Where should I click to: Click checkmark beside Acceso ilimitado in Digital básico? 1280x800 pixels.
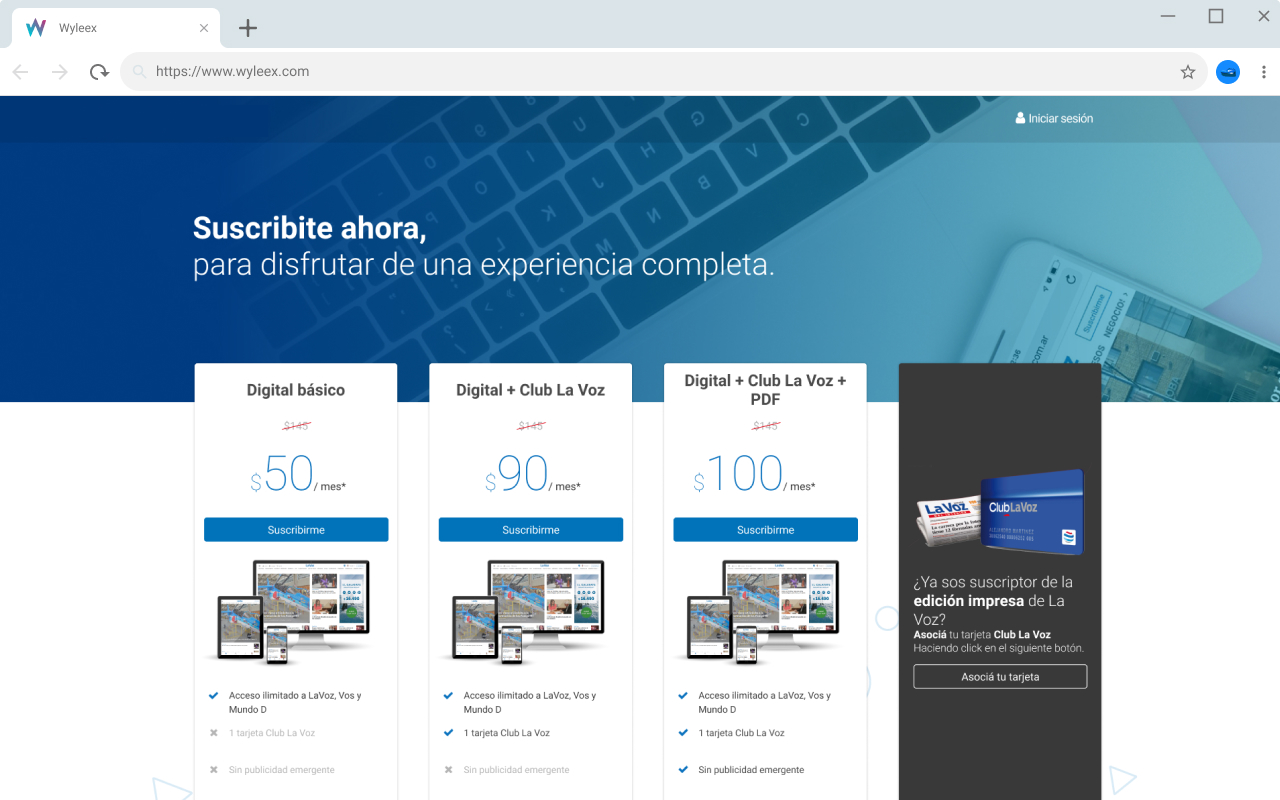(x=213, y=695)
